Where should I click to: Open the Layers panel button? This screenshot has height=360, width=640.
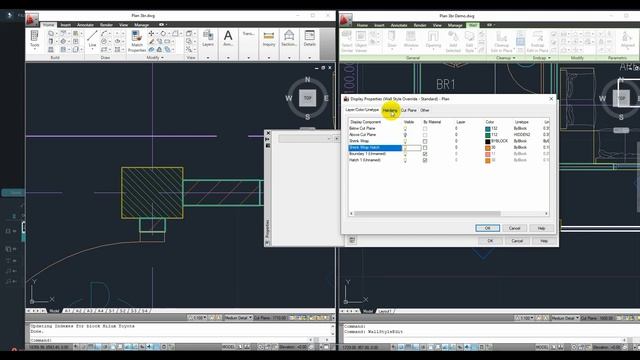click(x=208, y=38)
